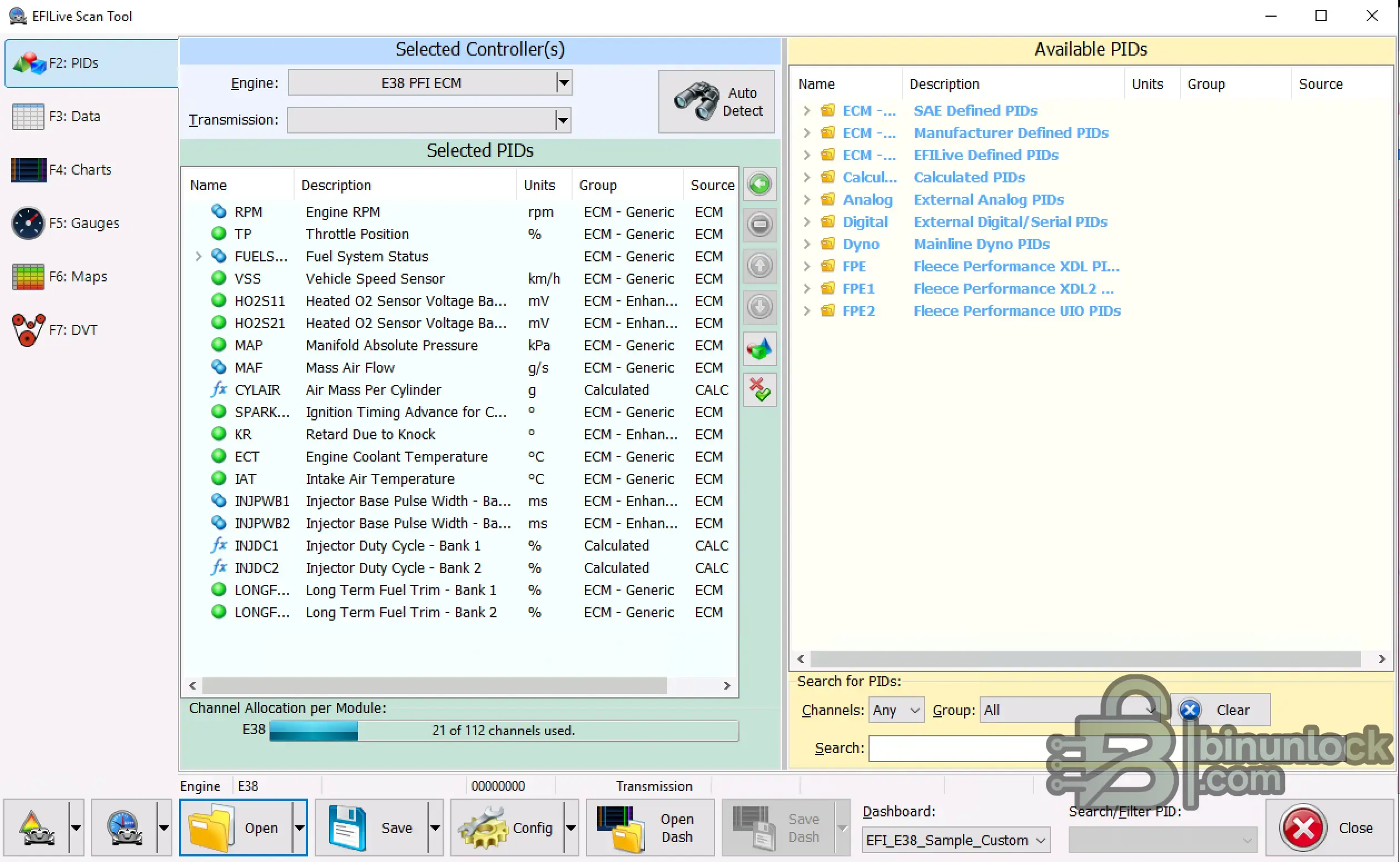Click the Save button
1400x862 pixels.
371,828
